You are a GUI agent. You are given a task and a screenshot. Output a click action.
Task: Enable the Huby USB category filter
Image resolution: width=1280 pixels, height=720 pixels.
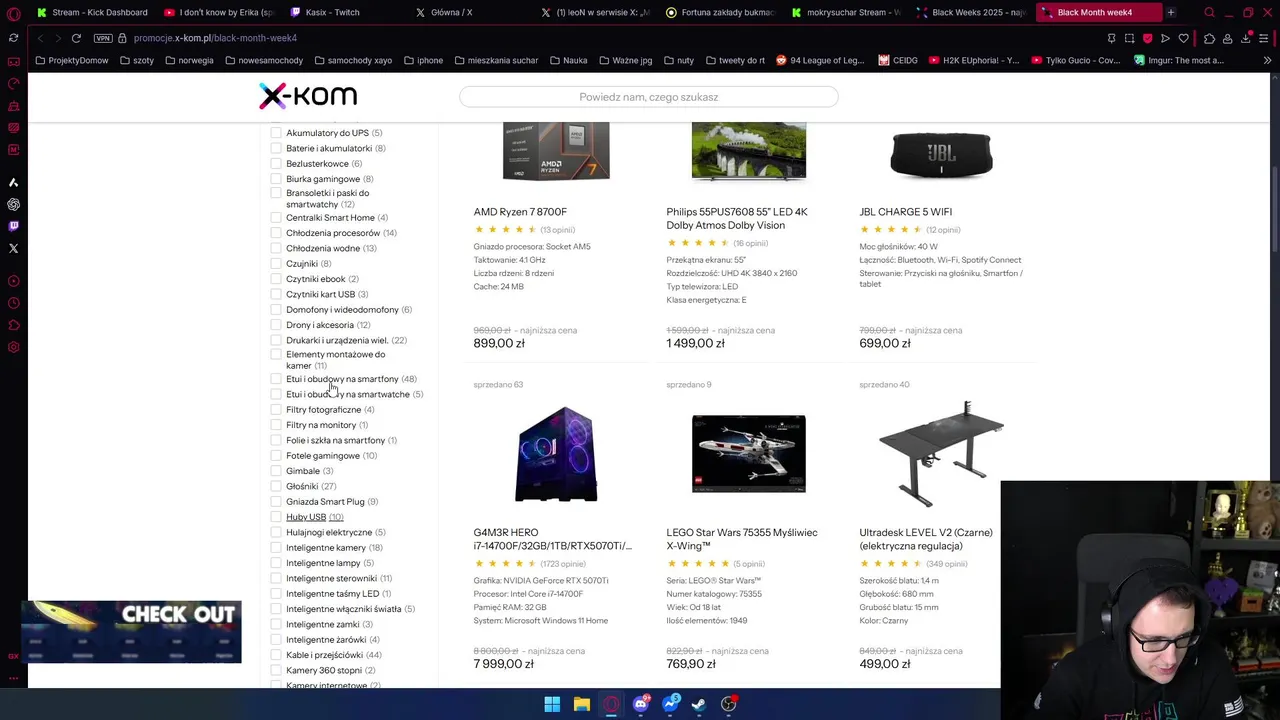click(276, 517)
